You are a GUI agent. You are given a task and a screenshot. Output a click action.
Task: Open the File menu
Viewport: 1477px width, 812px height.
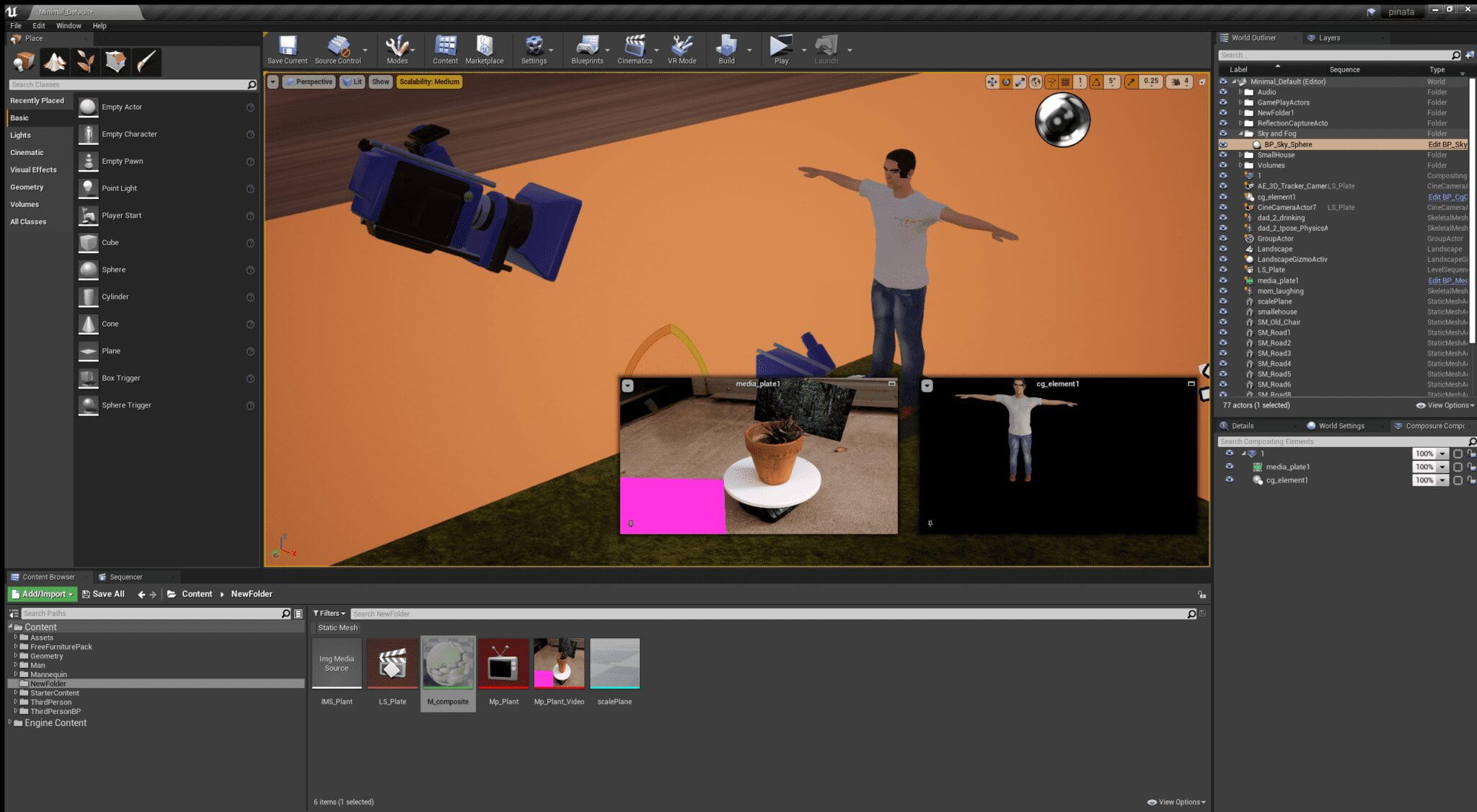tap(16, 25)
